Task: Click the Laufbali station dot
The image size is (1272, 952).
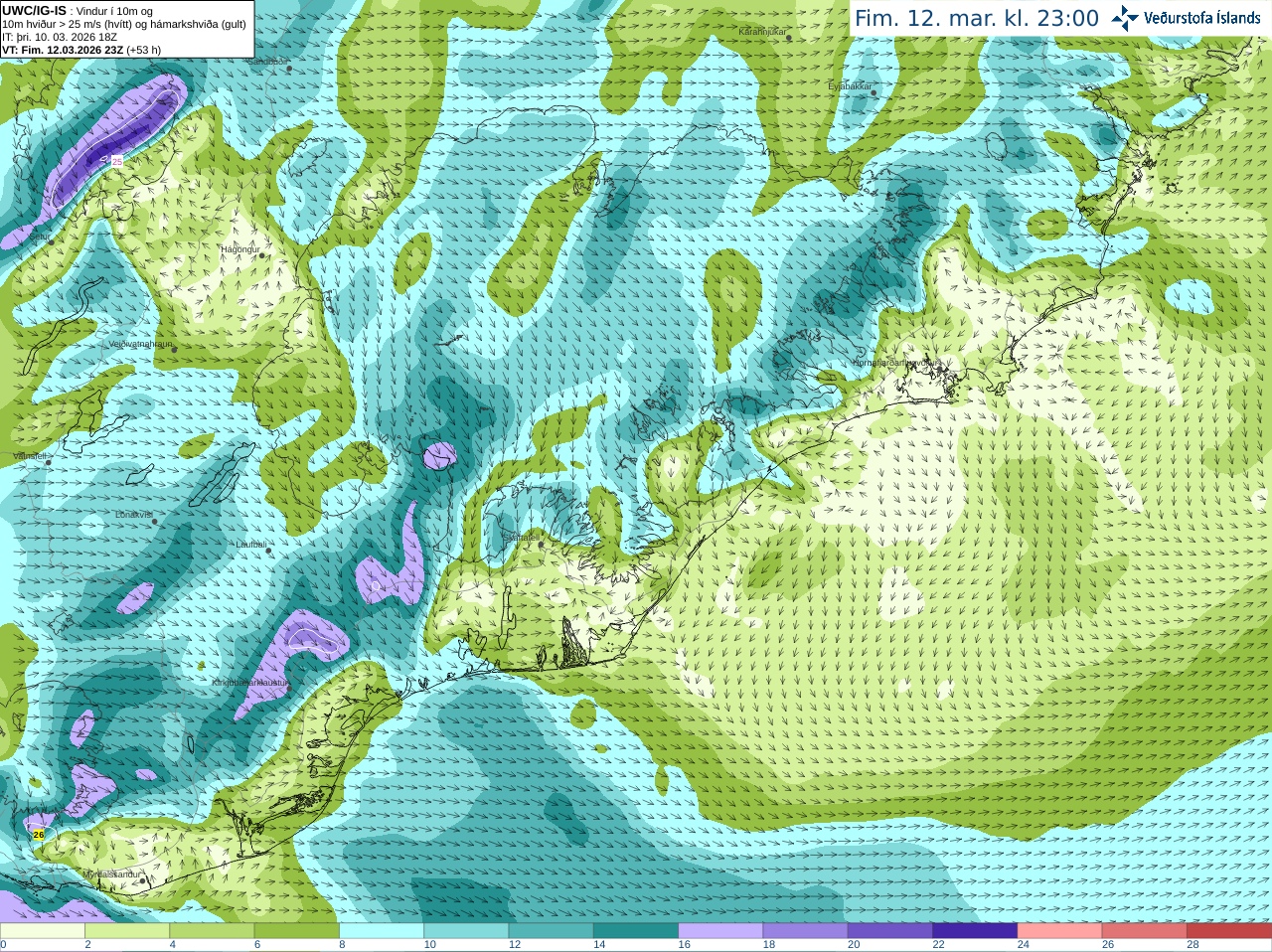Action: (269, 549)
